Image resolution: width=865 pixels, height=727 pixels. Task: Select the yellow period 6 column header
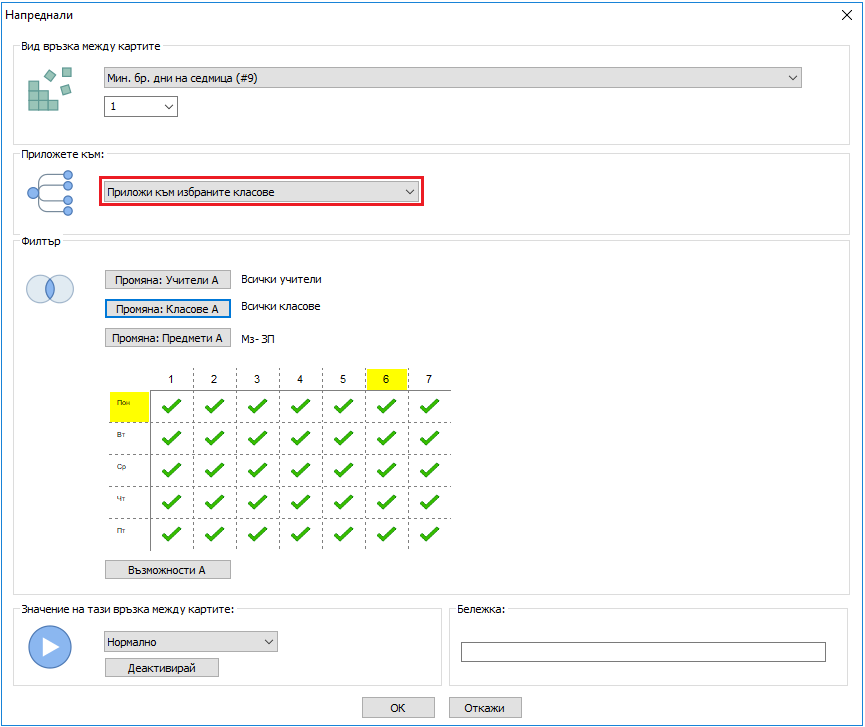[386, 379]
